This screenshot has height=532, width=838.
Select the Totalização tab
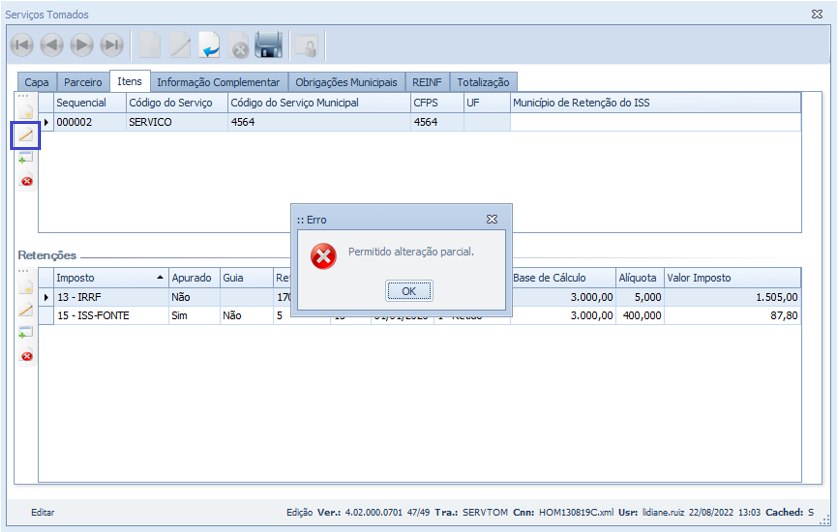tap(483, 82)
